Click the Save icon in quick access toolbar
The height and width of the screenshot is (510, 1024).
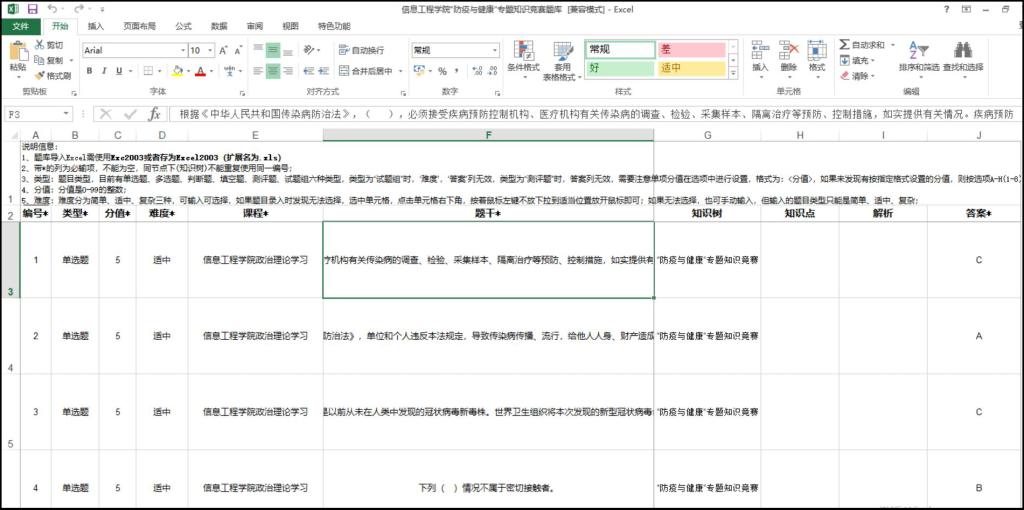click(x=32, y=9)
